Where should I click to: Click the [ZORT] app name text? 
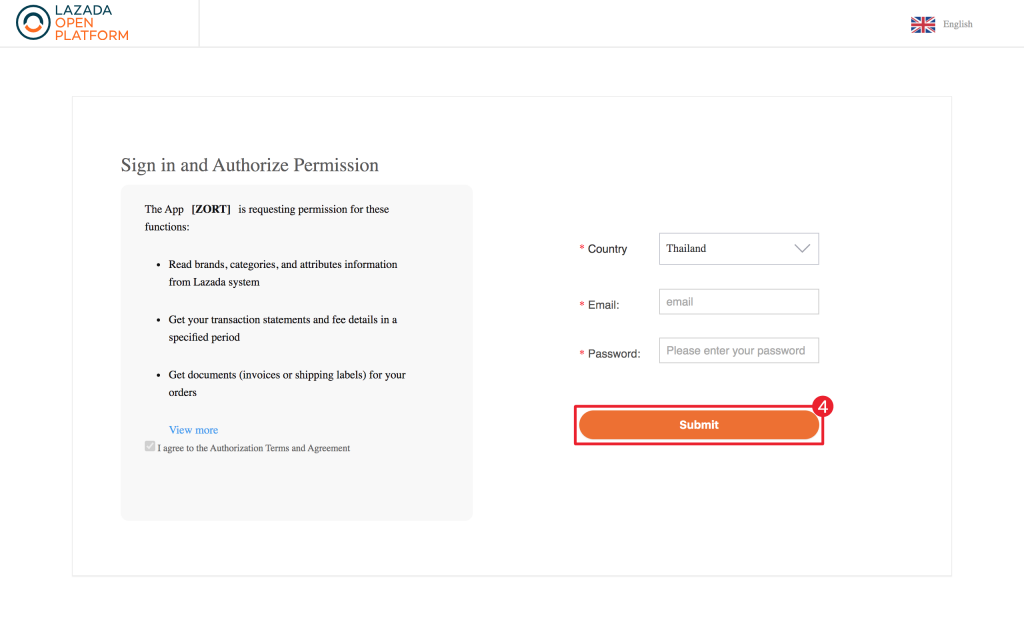pyautogui.click(x=211, y=209)
